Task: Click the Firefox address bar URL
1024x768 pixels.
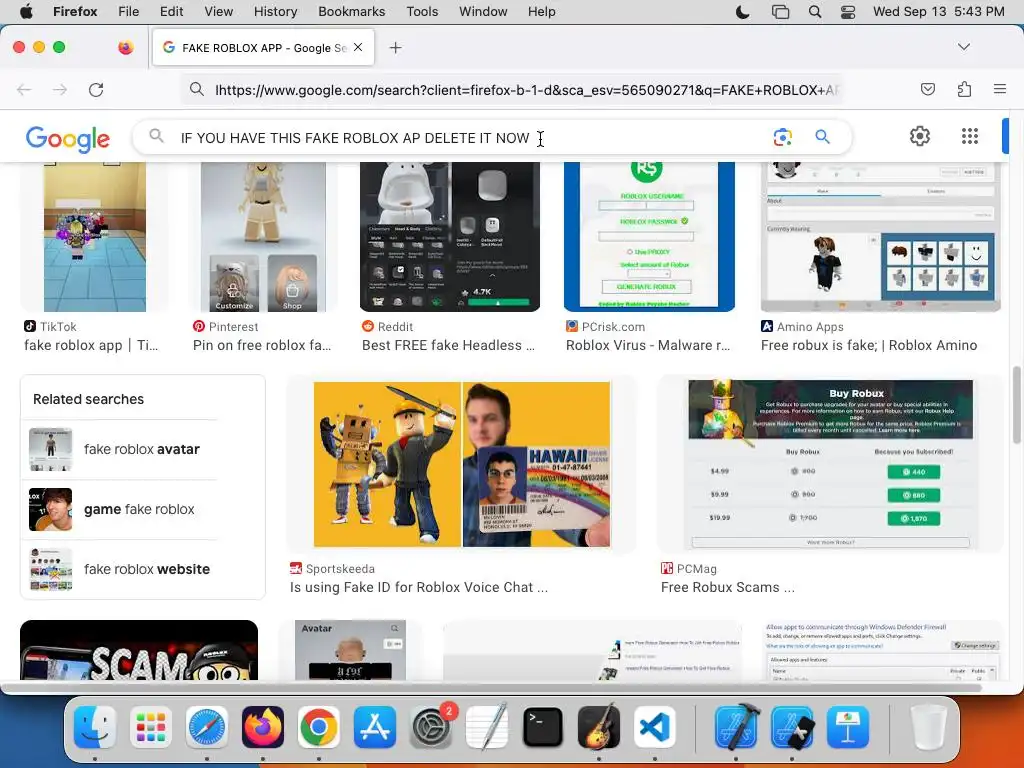Action: click(526, 90)
